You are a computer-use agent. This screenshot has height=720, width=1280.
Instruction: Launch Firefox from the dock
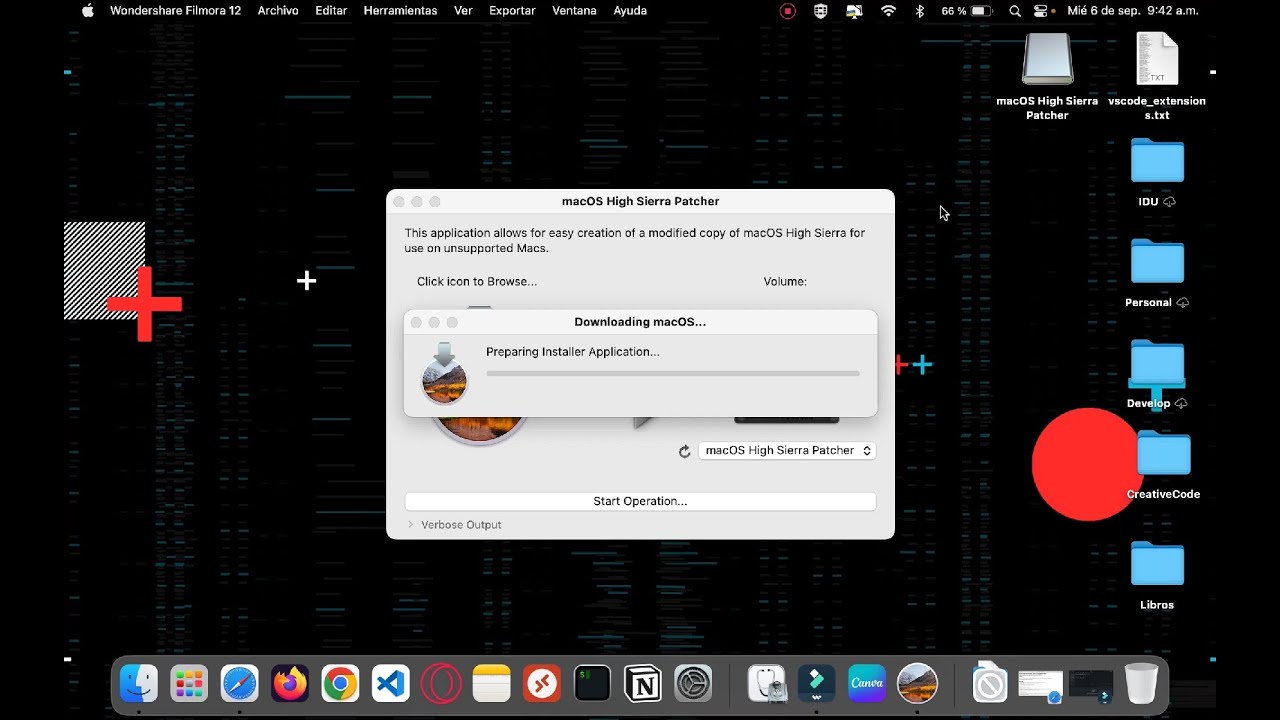pos(290,684)
